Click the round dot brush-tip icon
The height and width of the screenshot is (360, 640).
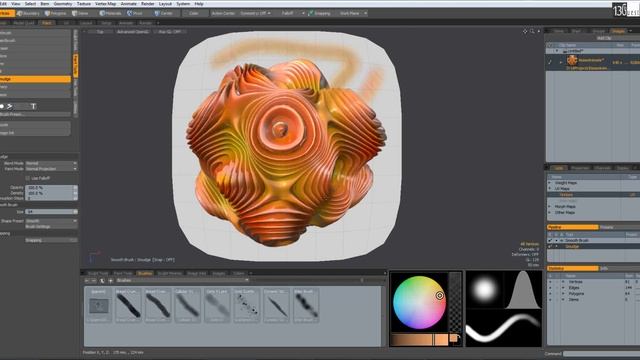pos(2,107)
